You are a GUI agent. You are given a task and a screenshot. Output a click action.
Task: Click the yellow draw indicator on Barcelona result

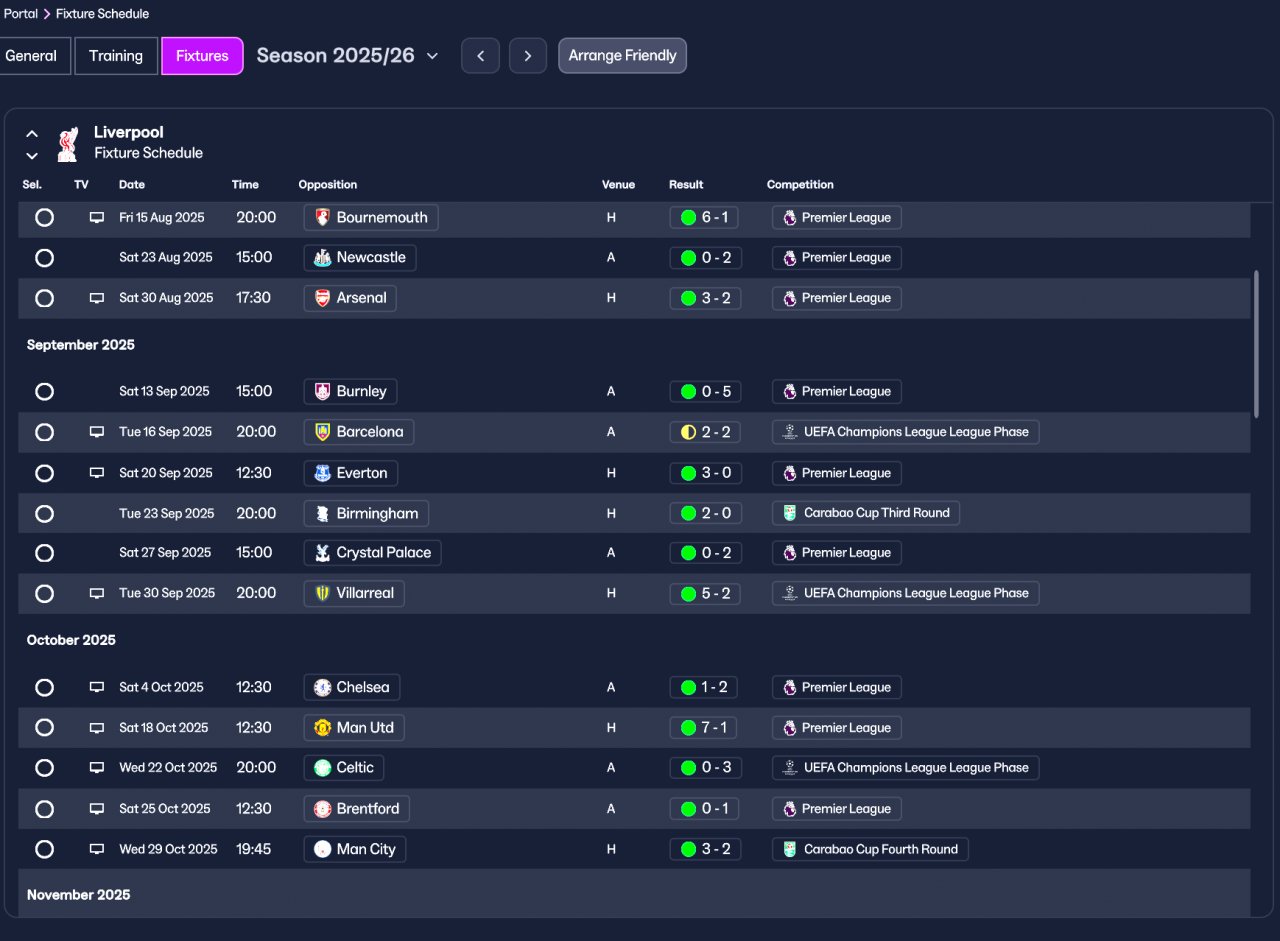[688, 432]
